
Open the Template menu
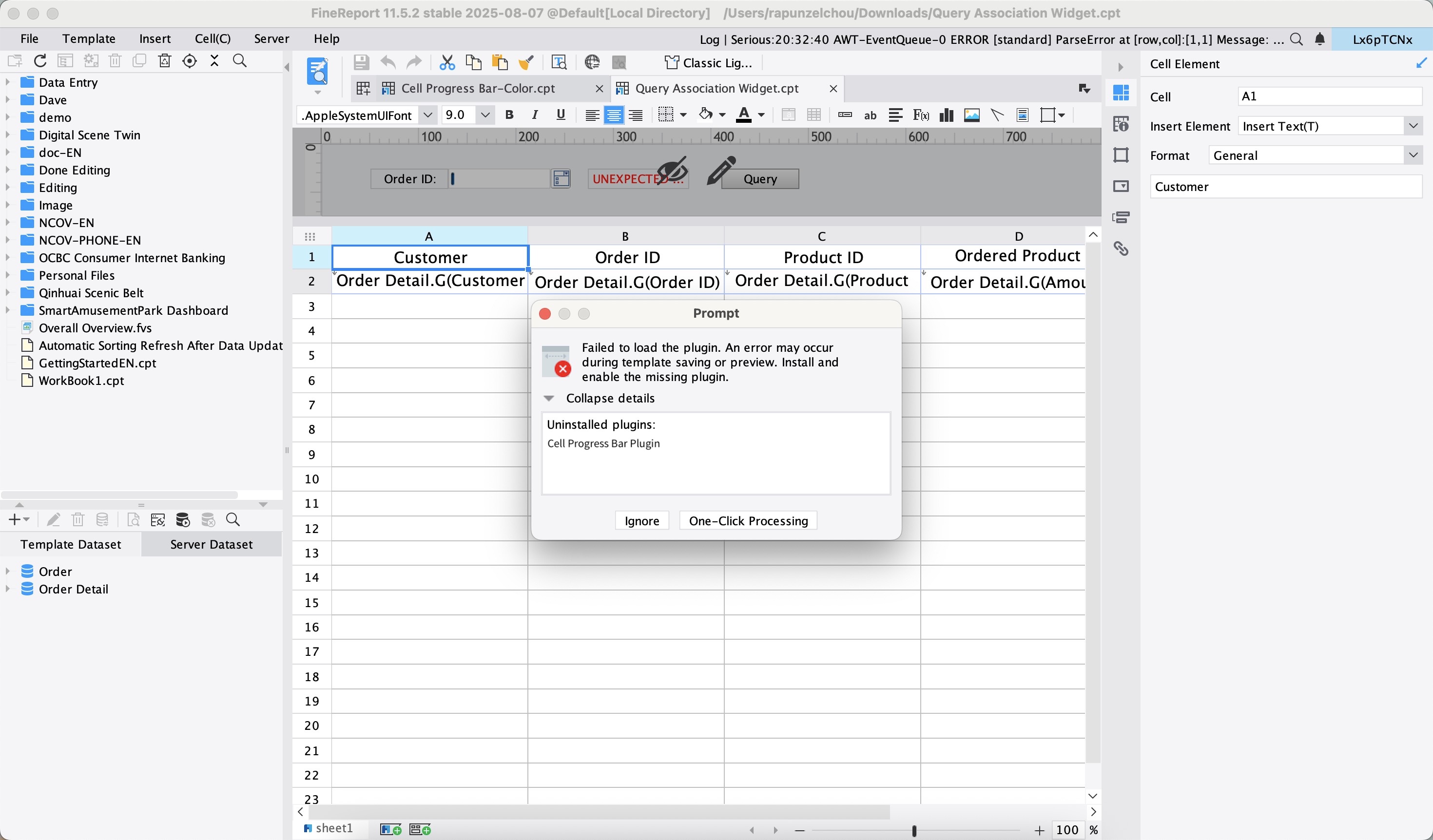(89, 38)
